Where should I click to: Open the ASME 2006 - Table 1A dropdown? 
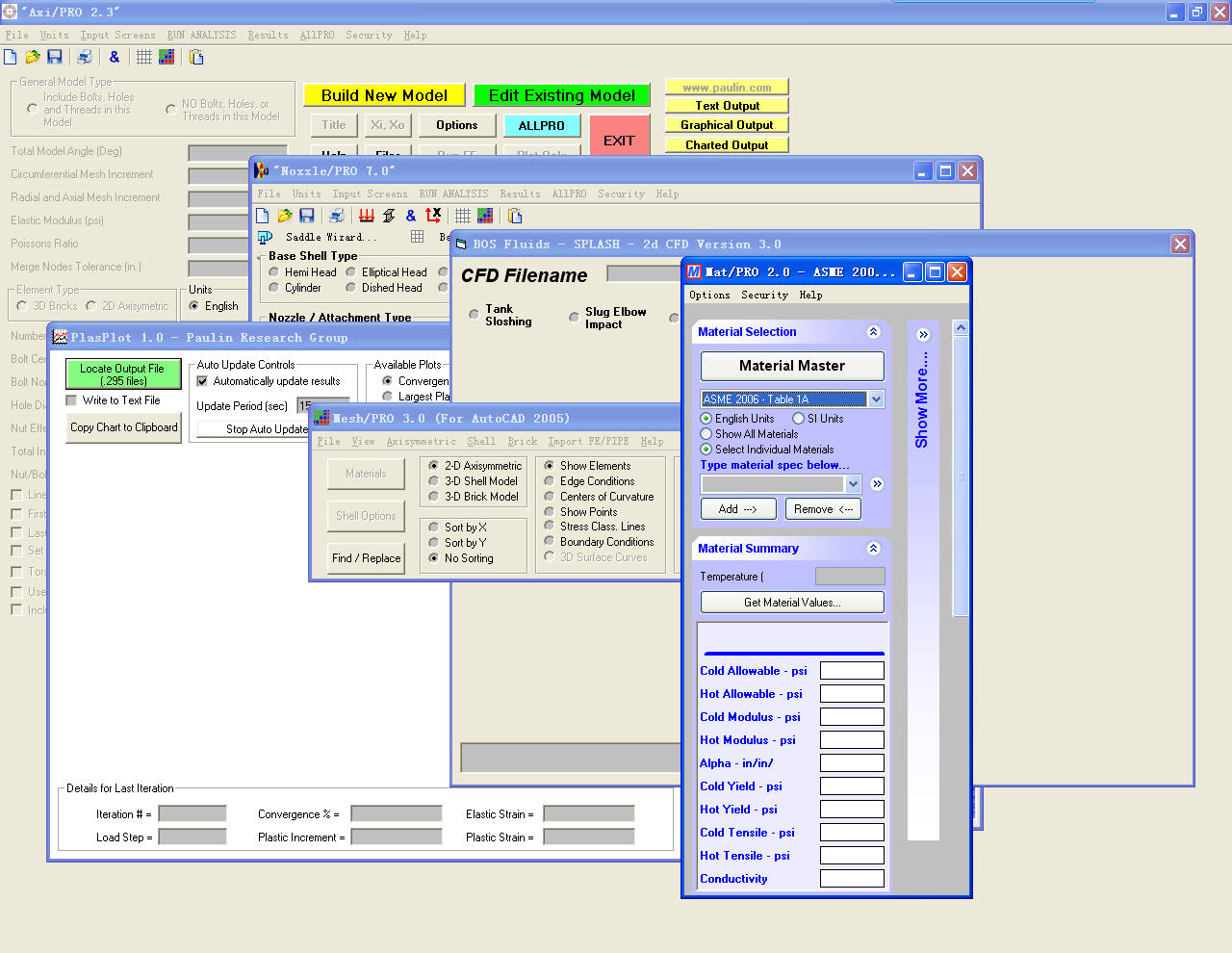point(876,399)
